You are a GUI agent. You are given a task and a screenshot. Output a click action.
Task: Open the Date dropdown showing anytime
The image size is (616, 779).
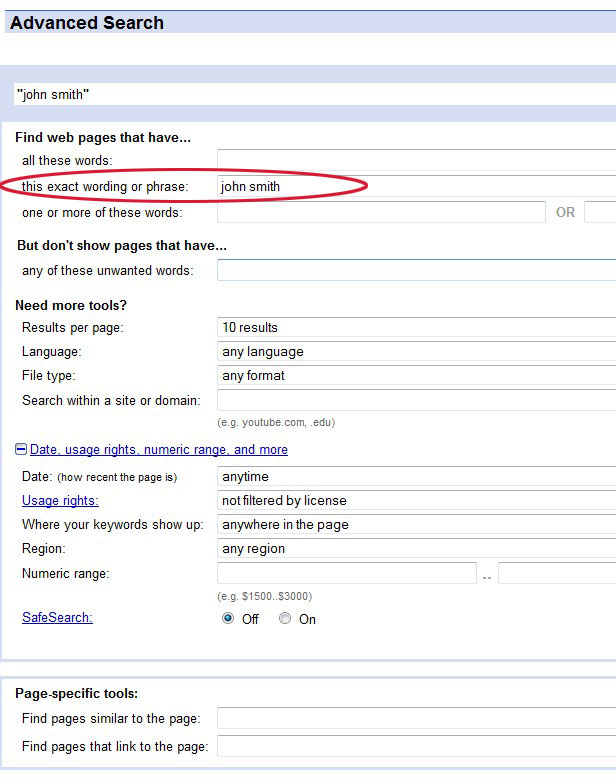(416, 476)
